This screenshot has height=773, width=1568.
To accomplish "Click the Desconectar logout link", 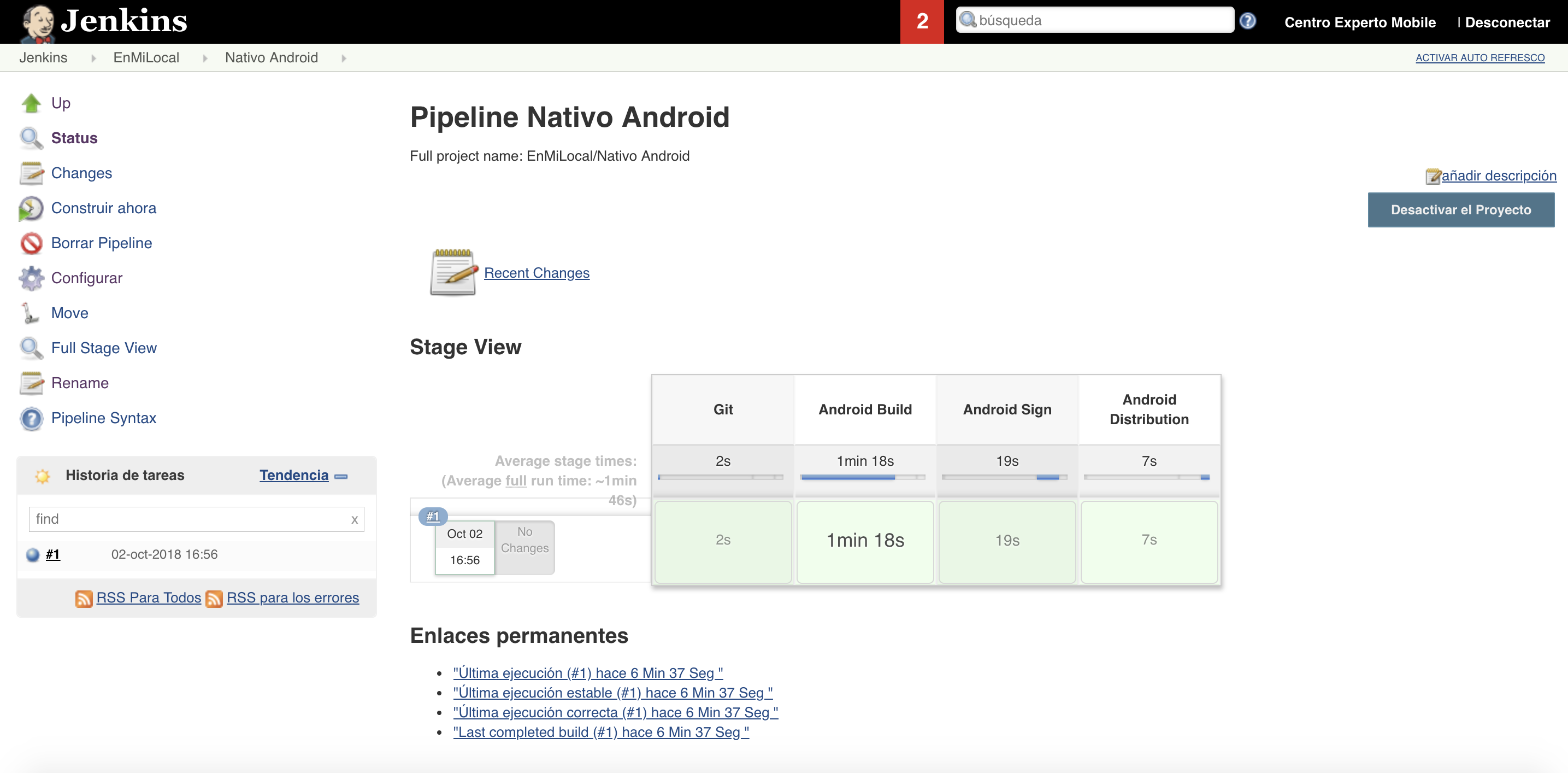I will [1507, 22].
